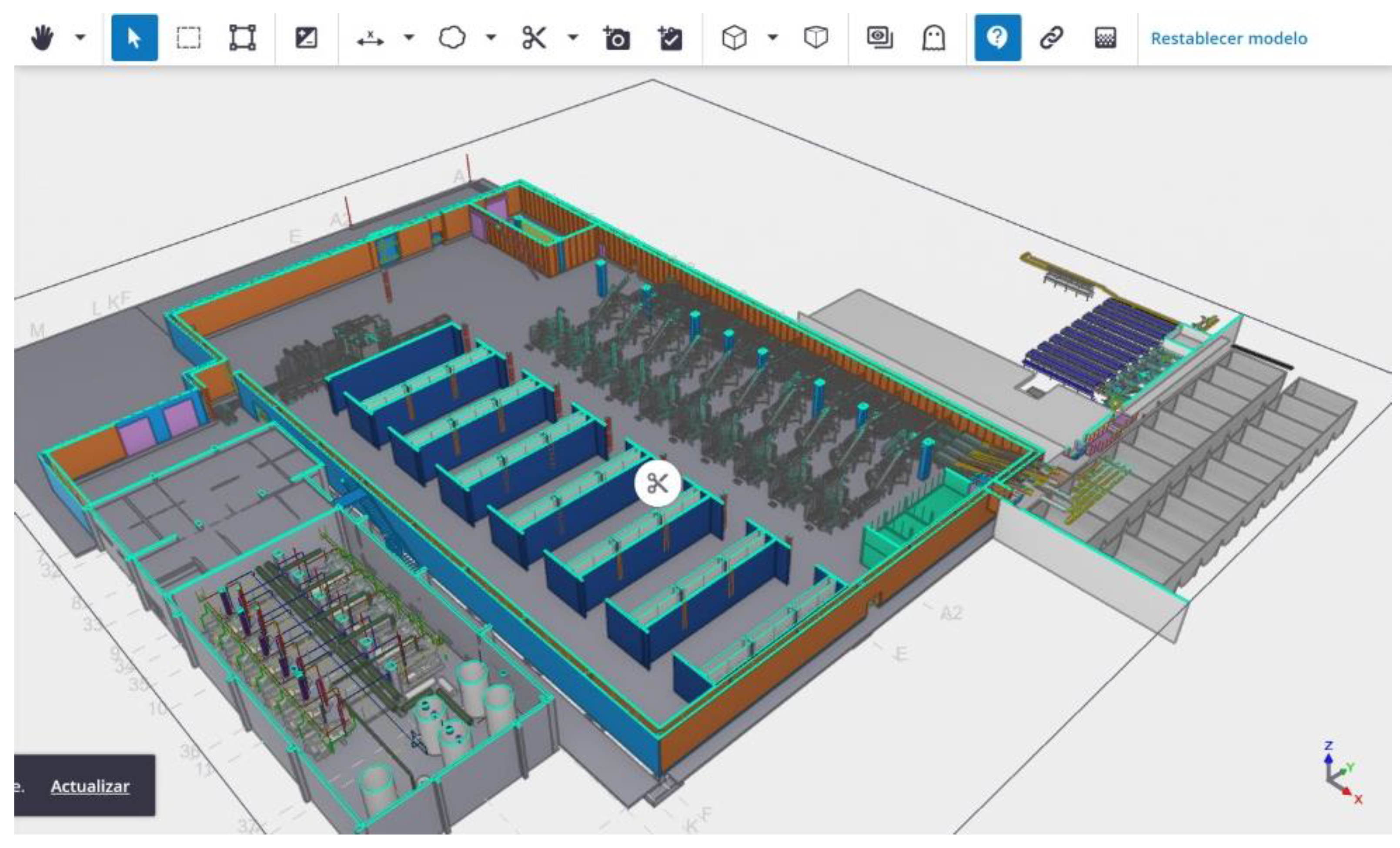Toggle the blue help question icon
The width and height of the screenshot is (1400, 848).
997,38
